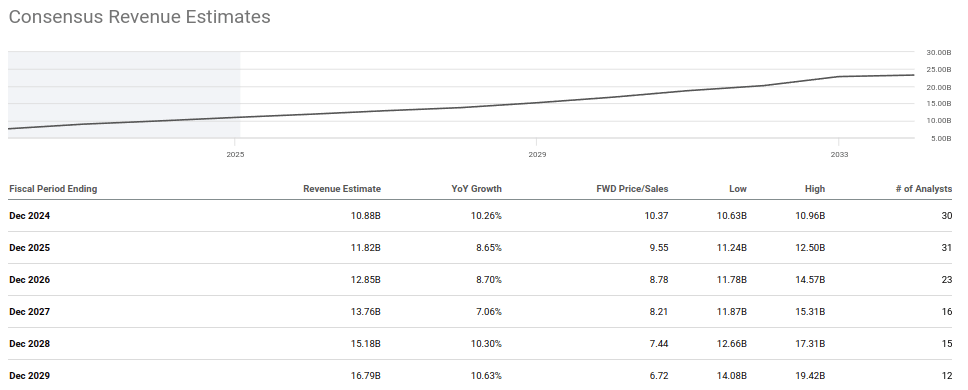Click the High column header
Image resolution: width=968 pixels, height=390 pixels.
(x=815, y=189)
